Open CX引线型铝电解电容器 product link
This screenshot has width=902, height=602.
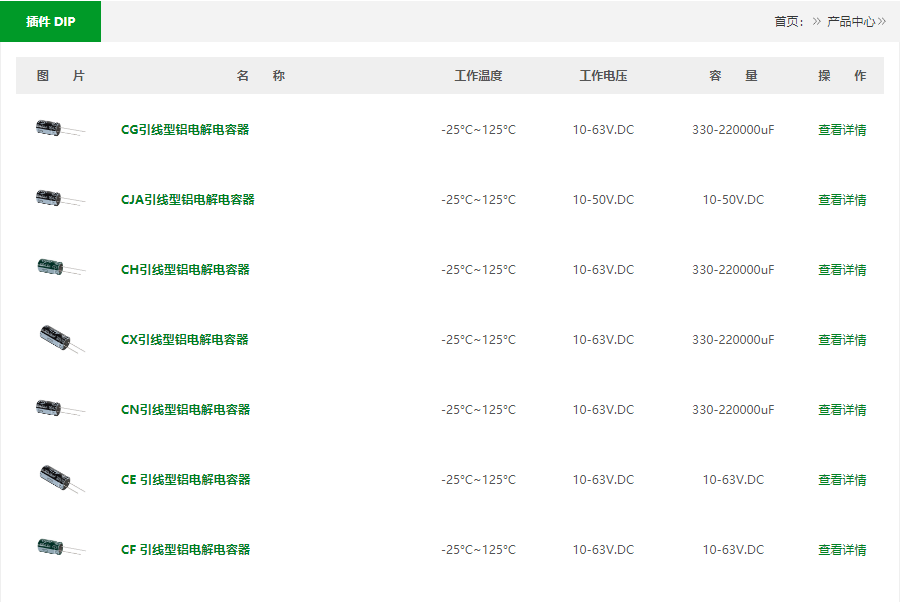[185, 340]
